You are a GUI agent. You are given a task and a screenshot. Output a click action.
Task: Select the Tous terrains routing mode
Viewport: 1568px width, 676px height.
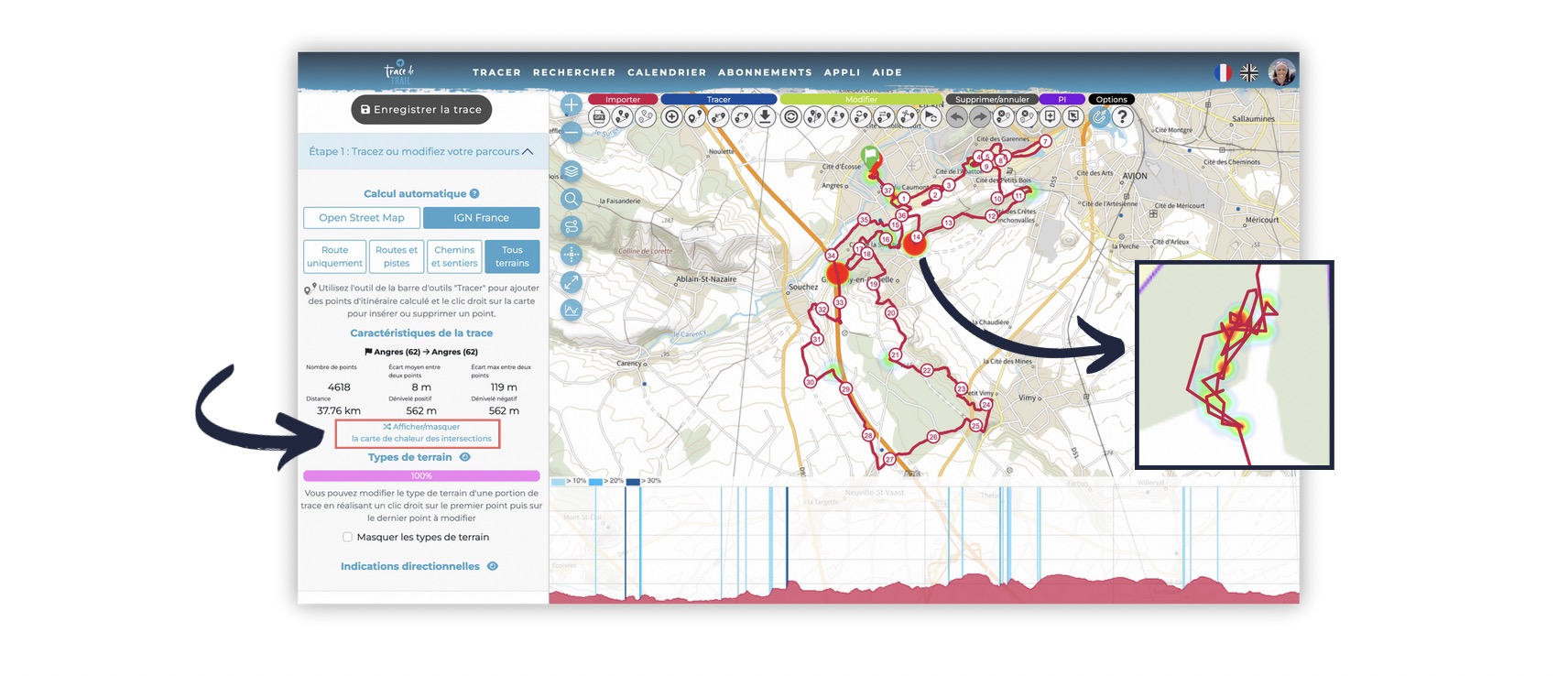[512, 256]
